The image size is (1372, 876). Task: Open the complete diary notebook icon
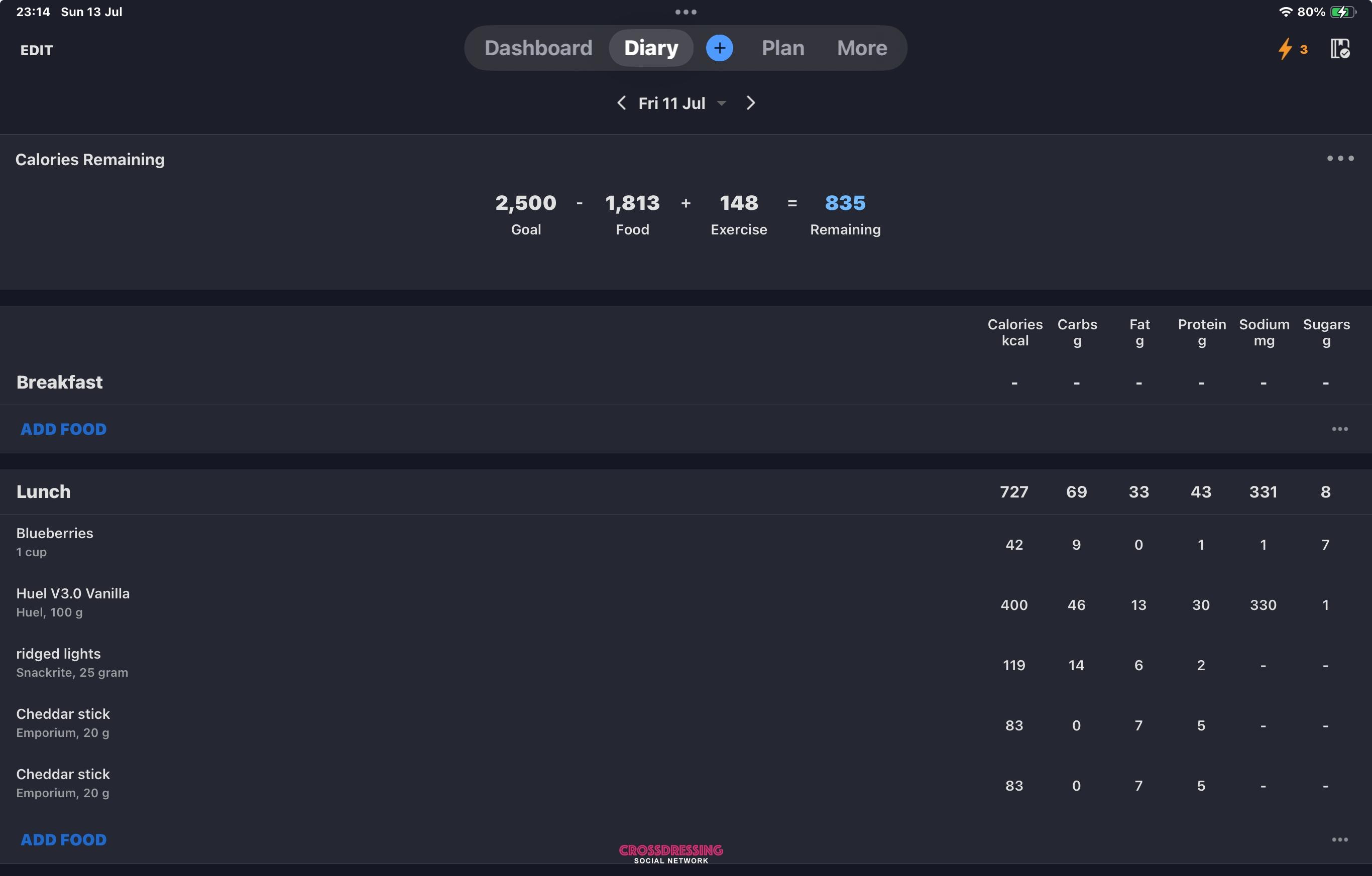(x=1339, y=49)
